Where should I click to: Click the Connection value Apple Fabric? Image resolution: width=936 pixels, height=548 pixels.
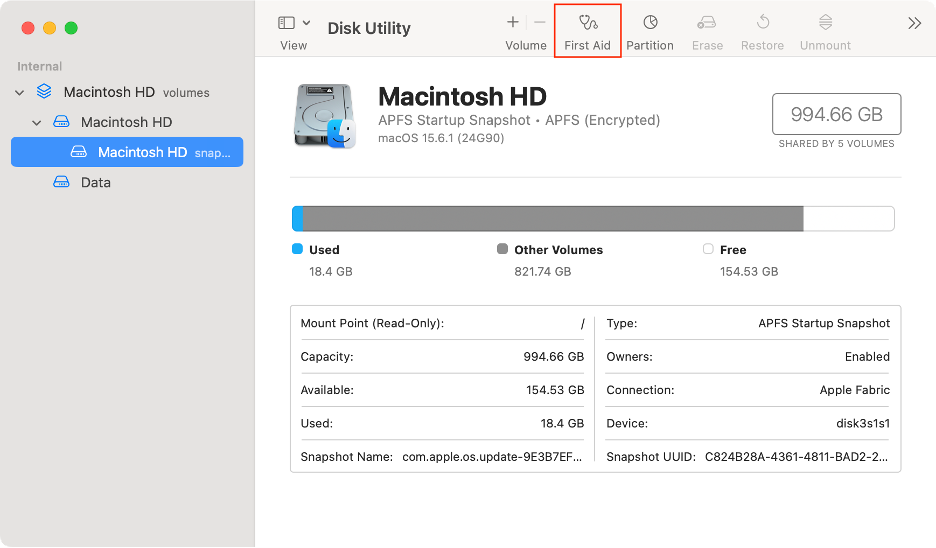(854, 390)
